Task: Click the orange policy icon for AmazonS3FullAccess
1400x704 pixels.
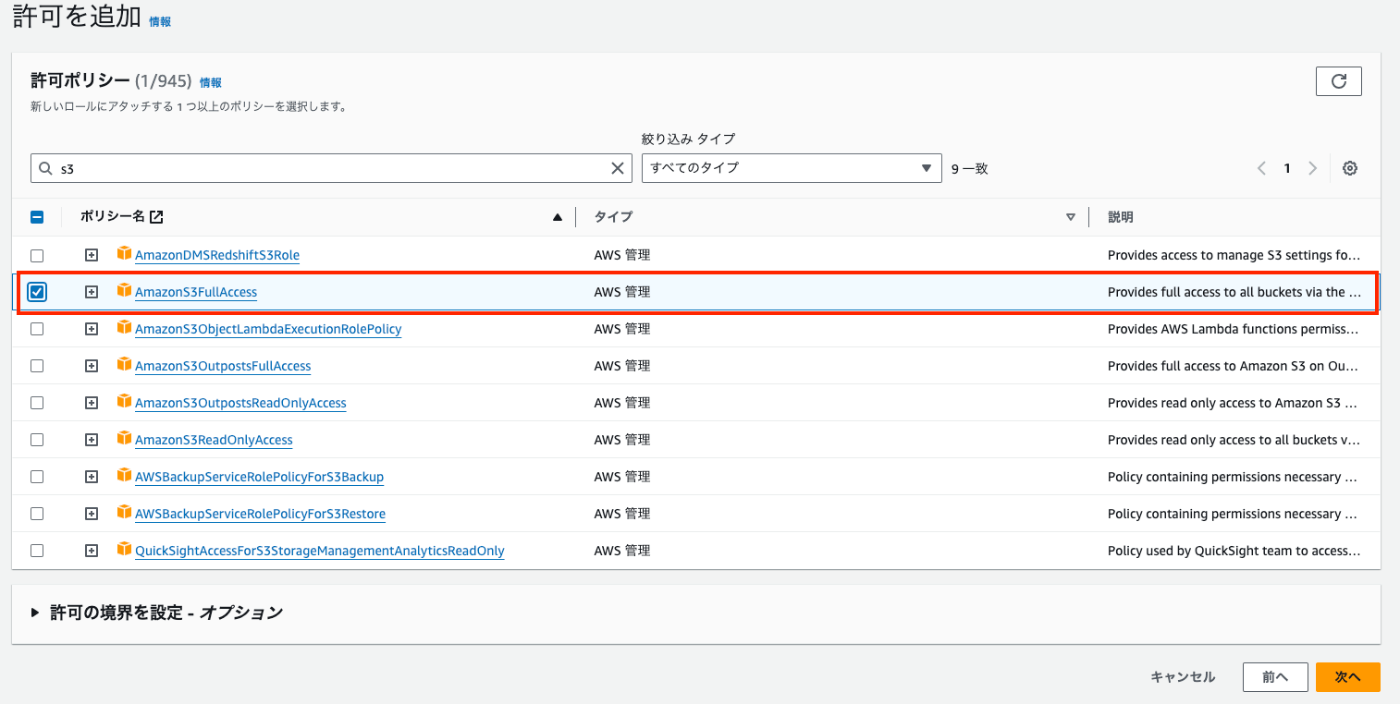Action: tap(124, 290)
